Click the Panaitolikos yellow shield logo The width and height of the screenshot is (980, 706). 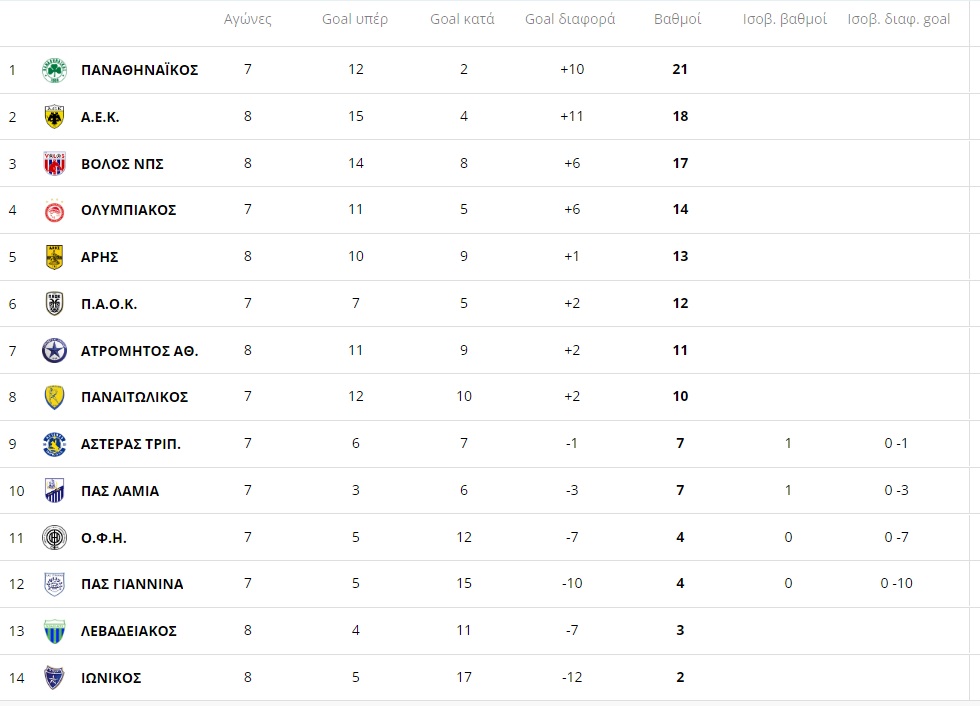coord(54,397)
